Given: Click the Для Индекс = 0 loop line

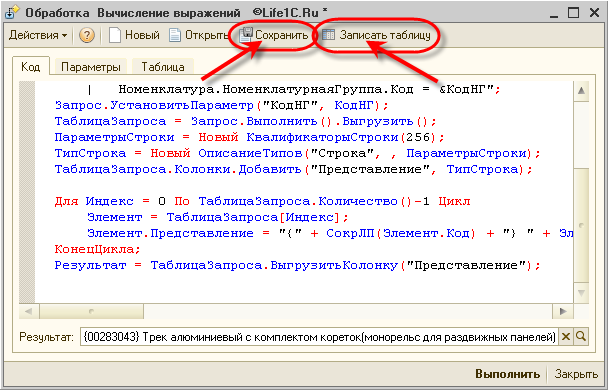Looking at the screenshot, I should 263,202.
